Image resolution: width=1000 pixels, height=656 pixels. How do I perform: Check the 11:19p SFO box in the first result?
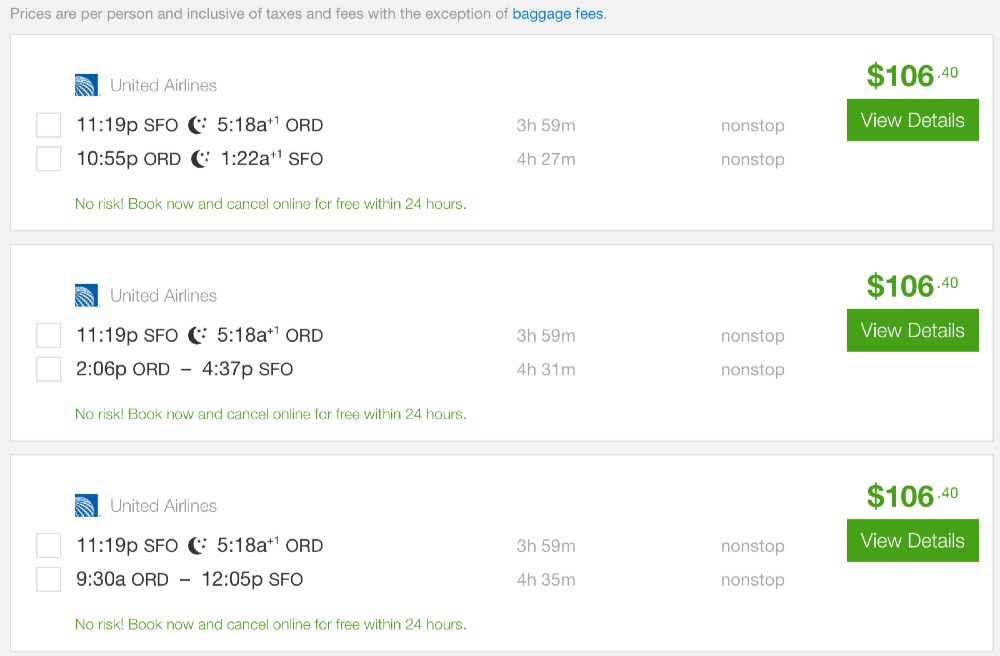coord(49,125)
